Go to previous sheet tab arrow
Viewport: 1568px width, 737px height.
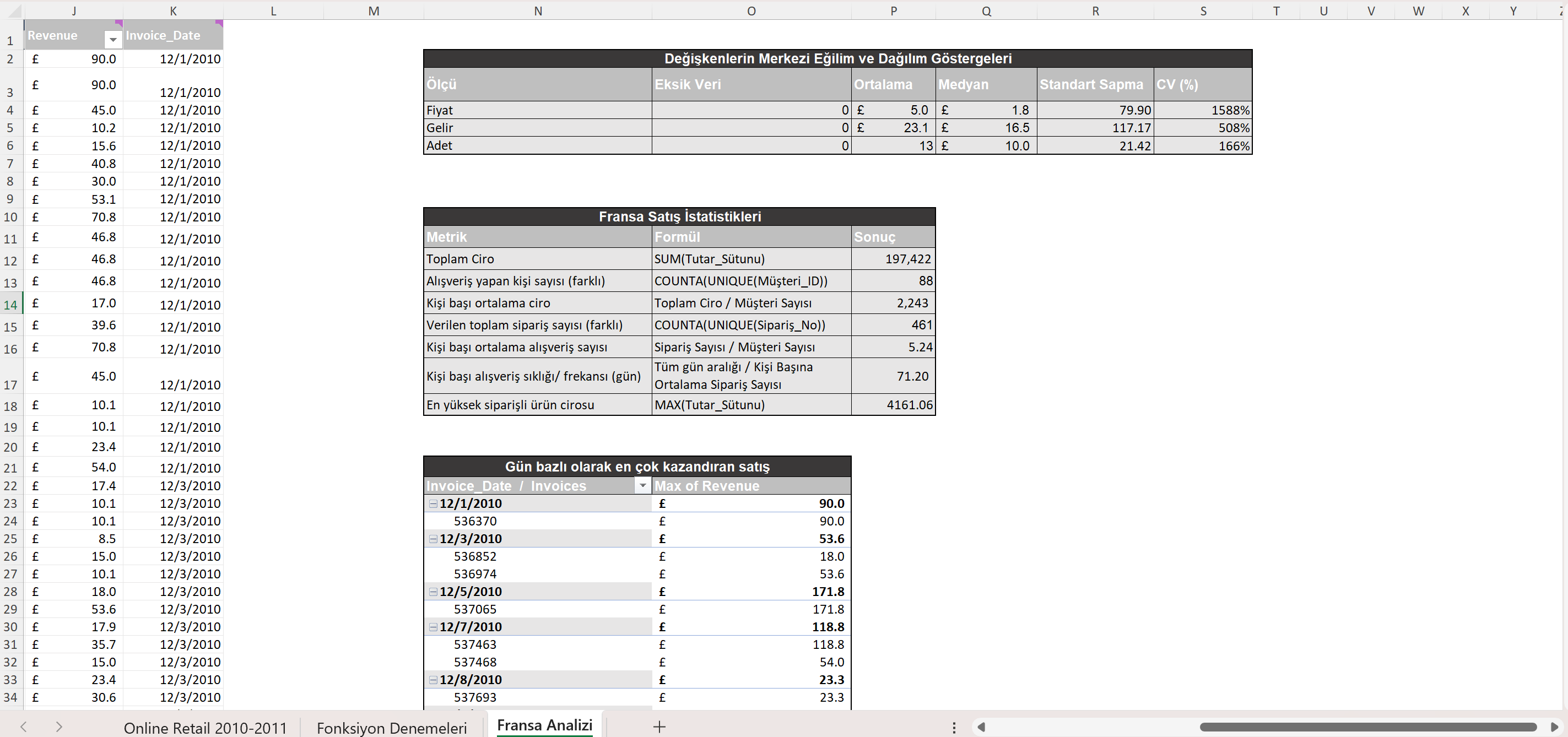(23, 727)
